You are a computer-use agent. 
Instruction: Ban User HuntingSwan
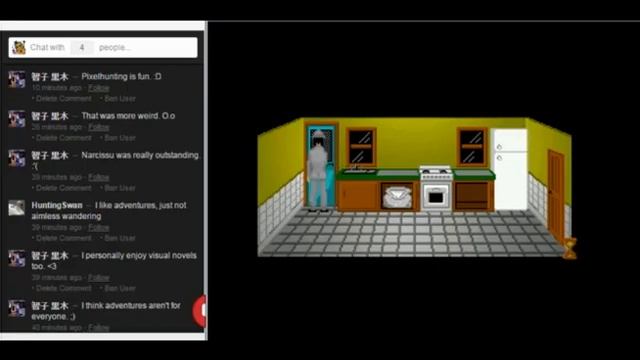[120, 238]
